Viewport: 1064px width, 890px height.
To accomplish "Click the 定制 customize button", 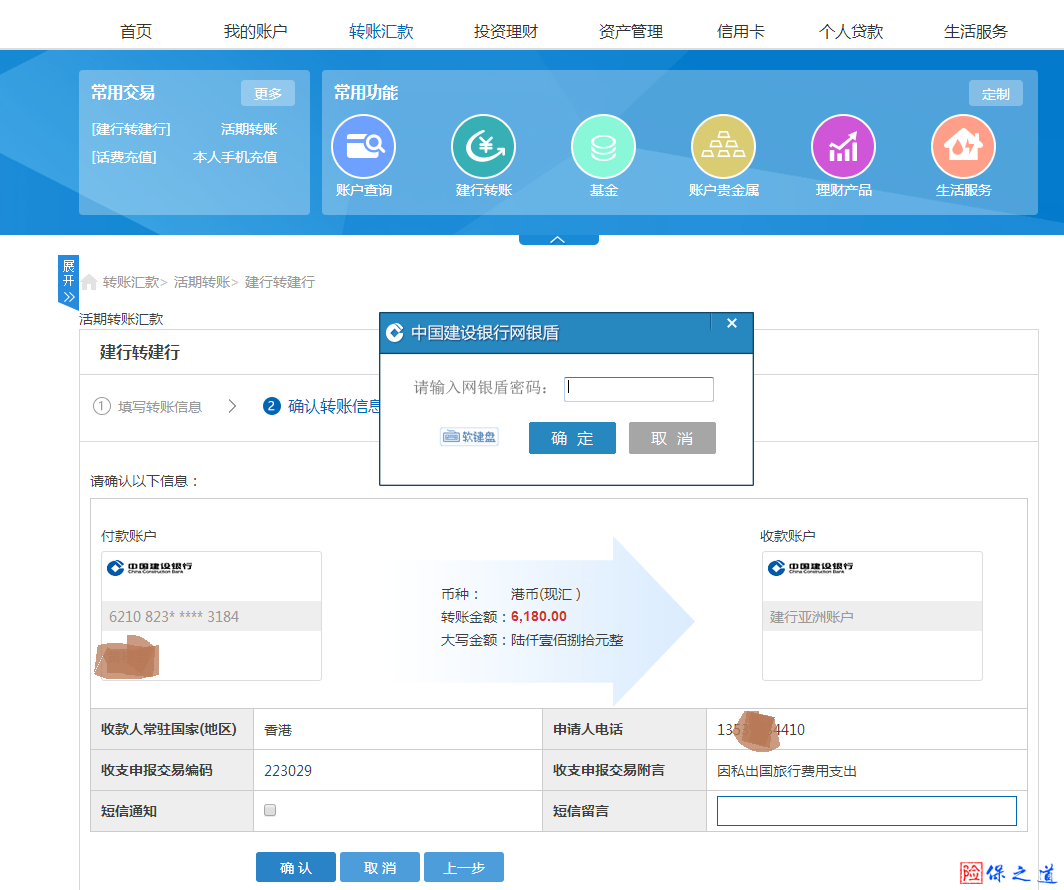I will pos(995,94).
